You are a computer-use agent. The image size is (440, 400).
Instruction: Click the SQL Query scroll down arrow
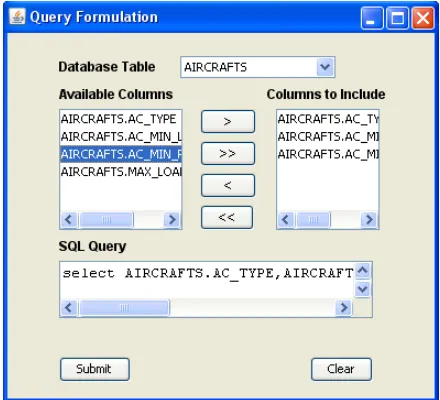362,289
